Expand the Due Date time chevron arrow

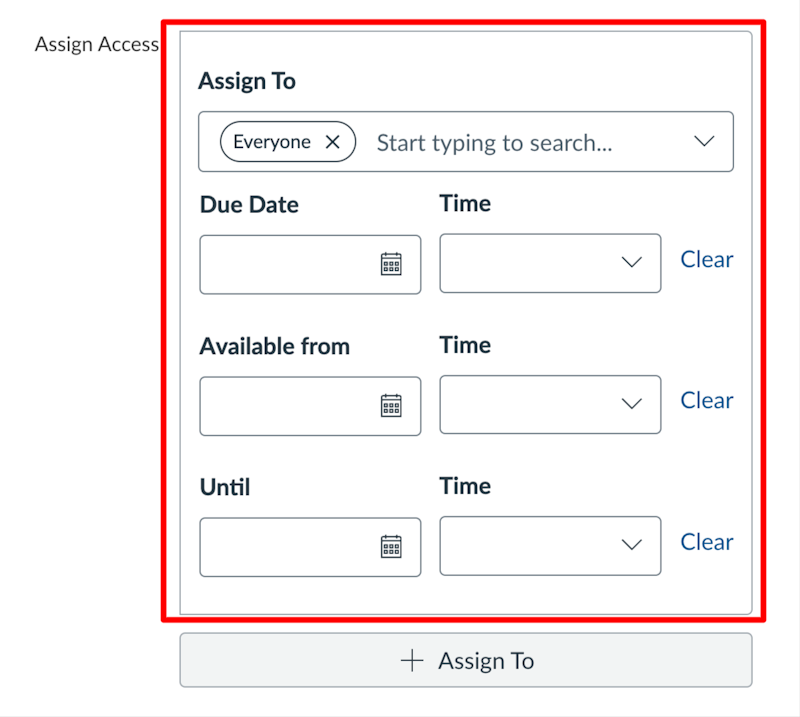coord(632,262)
